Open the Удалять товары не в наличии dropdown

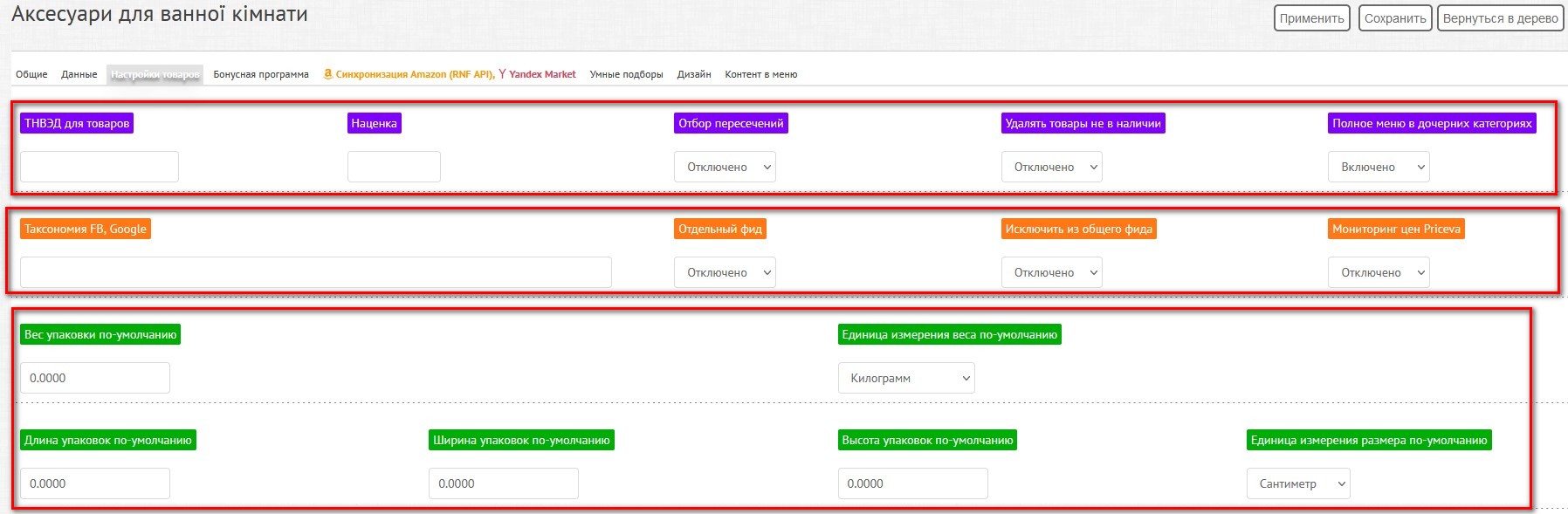[1051, 167]
